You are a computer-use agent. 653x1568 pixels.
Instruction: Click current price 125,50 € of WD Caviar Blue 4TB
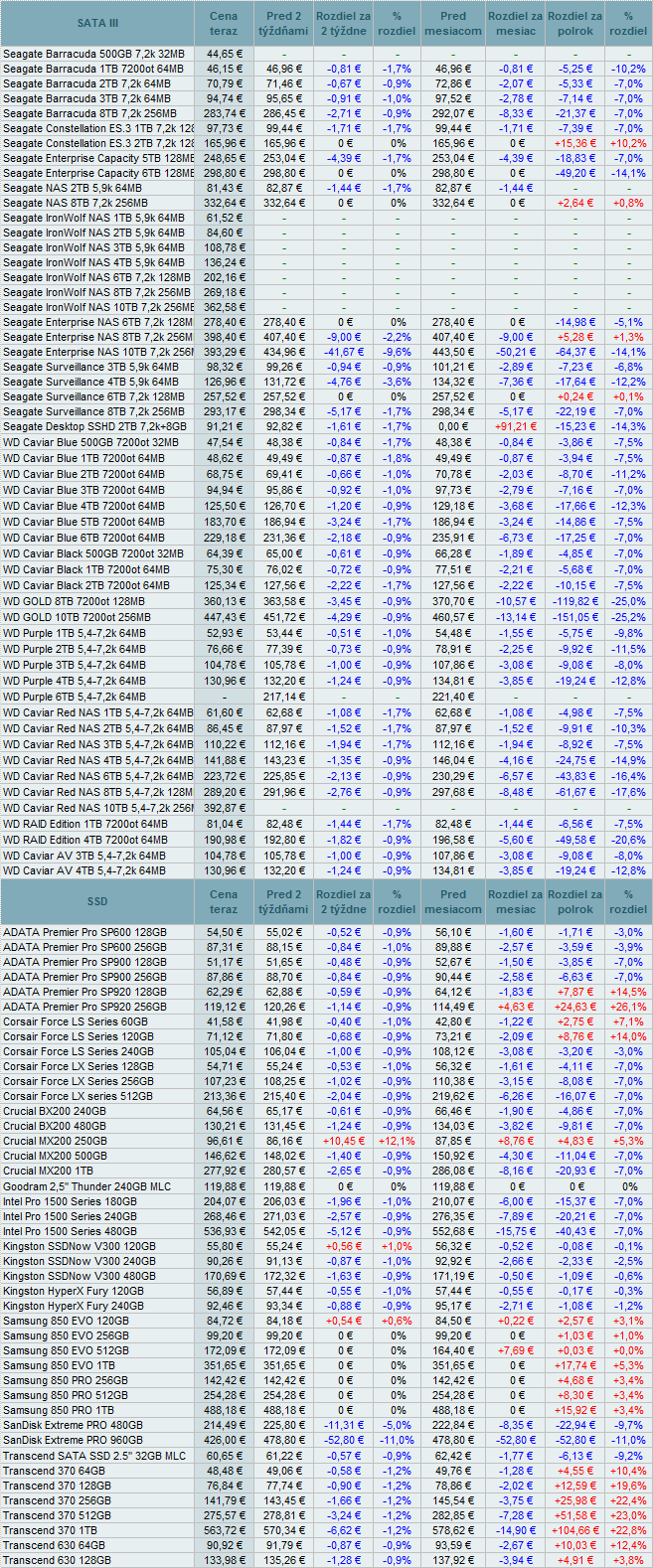pyautogui.click(x=224, y=506)
